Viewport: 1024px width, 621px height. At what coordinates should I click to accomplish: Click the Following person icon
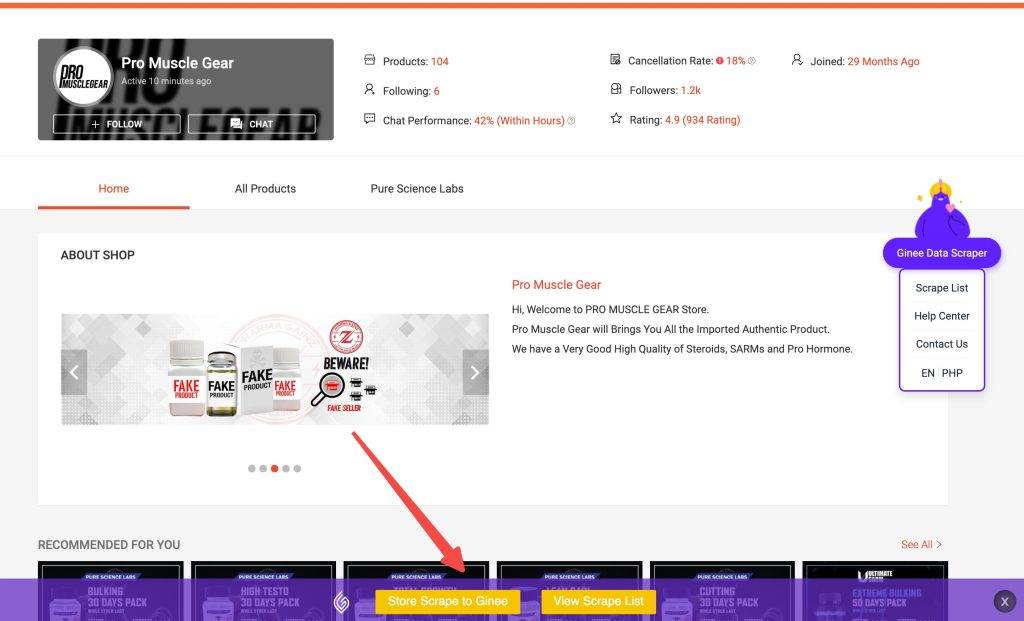370,89
